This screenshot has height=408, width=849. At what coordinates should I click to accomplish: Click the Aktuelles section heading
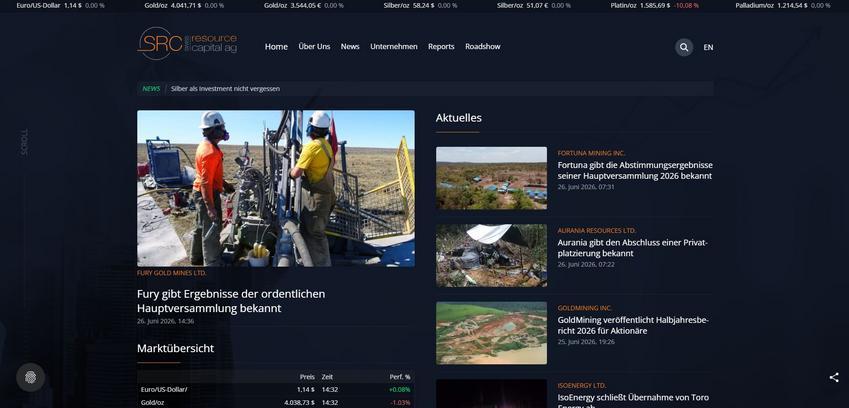click(459, 117)
